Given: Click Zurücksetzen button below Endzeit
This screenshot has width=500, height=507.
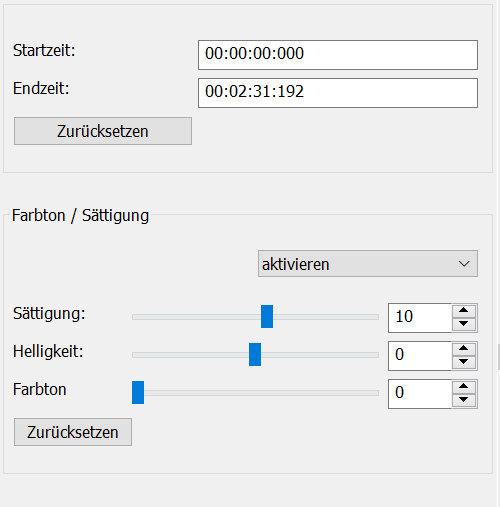Looking at the screenshot, I should pos(103,131).
